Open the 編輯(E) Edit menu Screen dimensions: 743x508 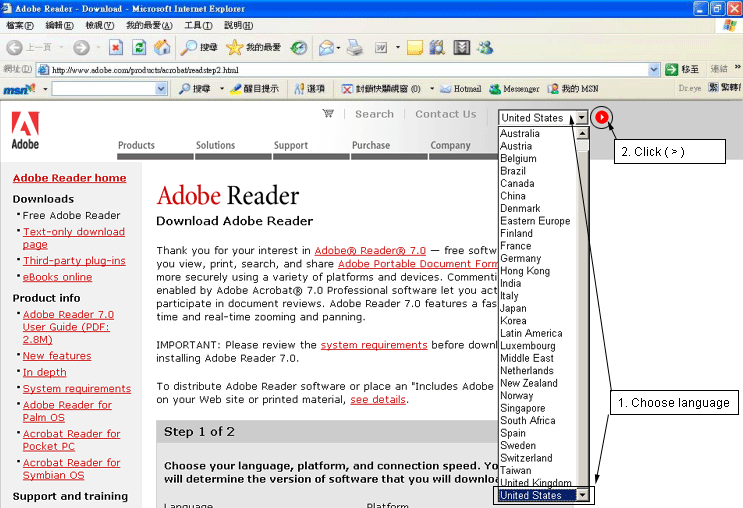(59, 25)
